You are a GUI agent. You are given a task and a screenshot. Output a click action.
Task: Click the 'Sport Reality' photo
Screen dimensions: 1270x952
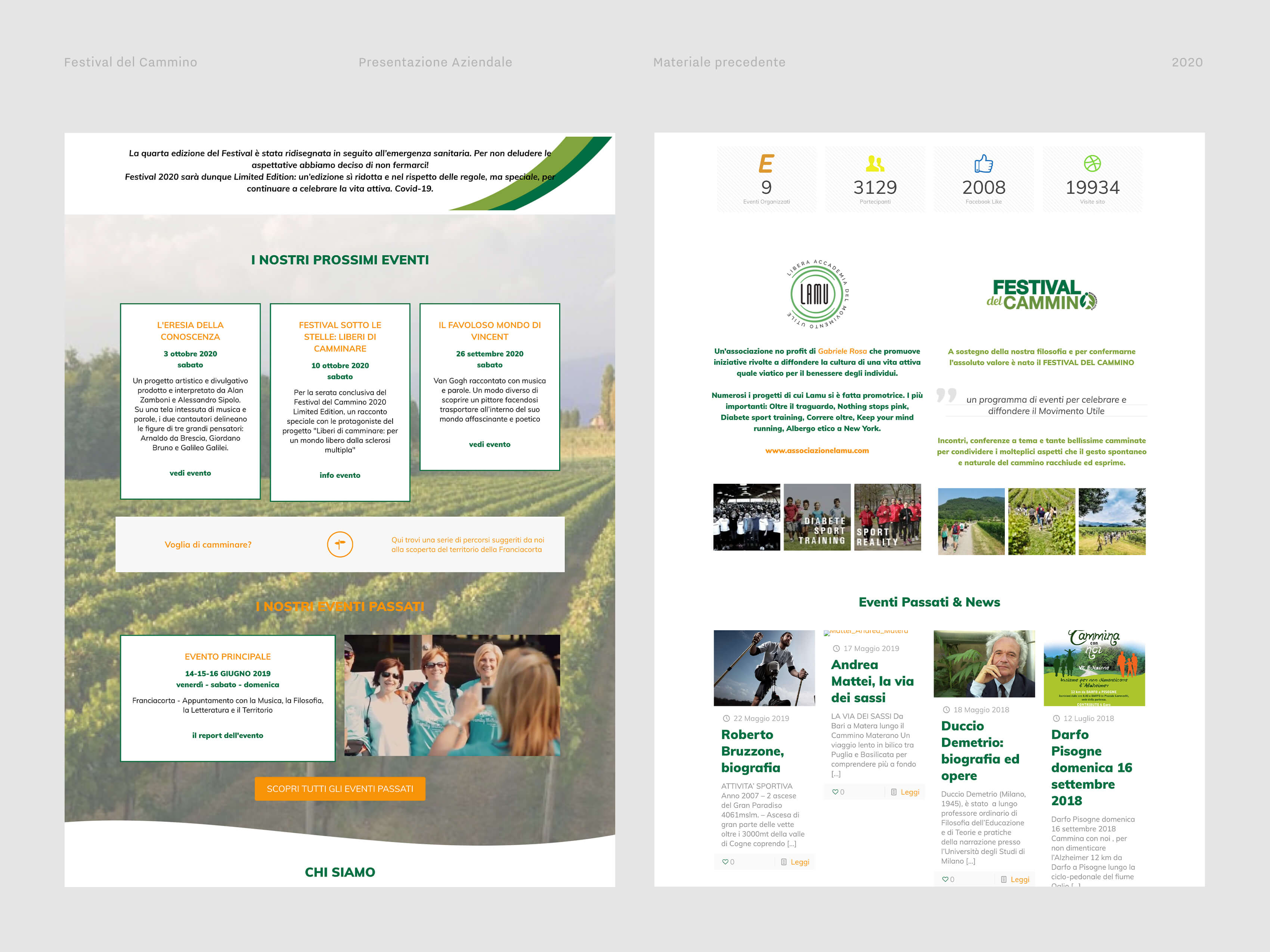(888, 517)
